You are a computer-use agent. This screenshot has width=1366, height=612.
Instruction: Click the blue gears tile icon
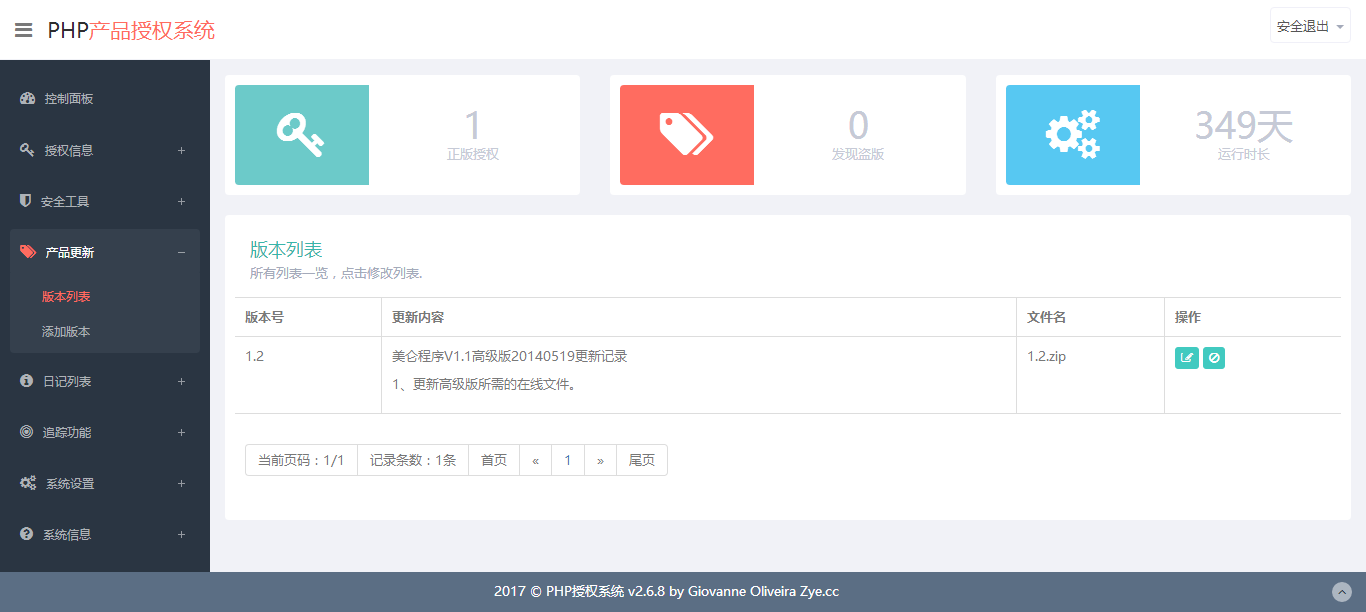point(1072,135)
